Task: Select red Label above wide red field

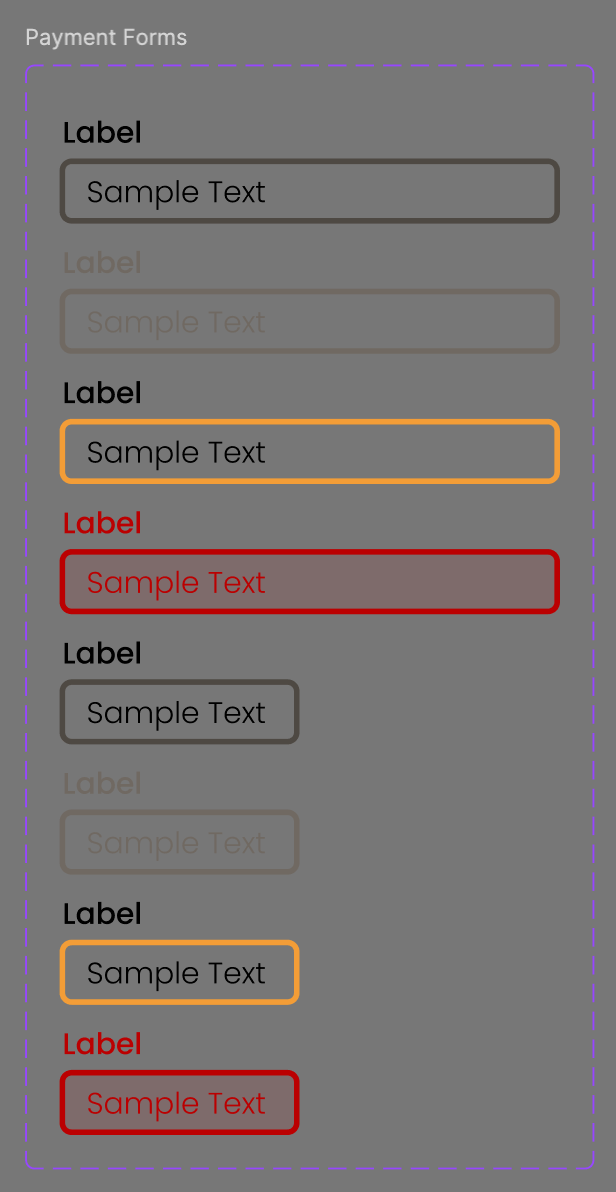Action: (102, 523)
